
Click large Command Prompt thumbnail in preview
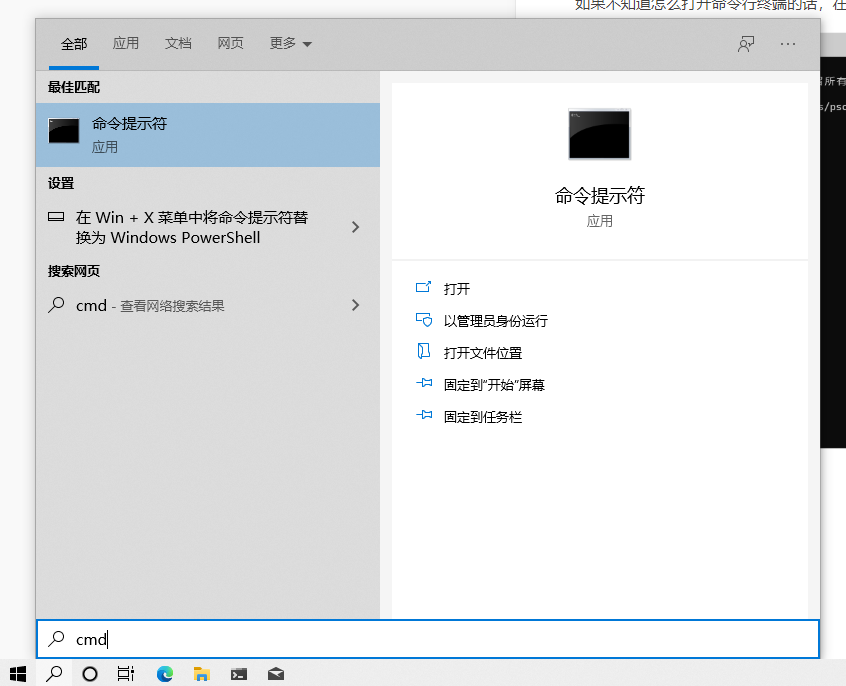click(599, 134)
